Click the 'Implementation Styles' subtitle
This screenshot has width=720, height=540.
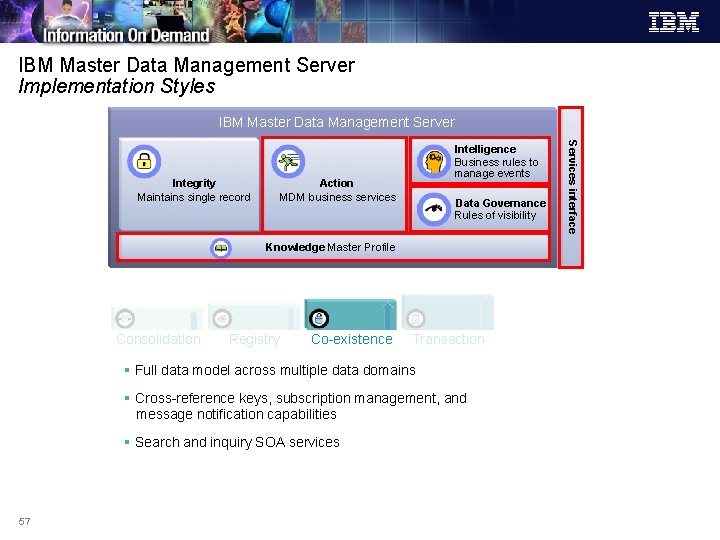(x=117, y=86)
